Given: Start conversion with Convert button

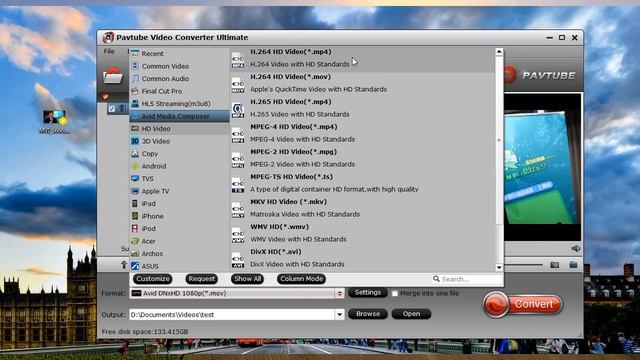Looking at the screenshot, I should coord(523,304).
